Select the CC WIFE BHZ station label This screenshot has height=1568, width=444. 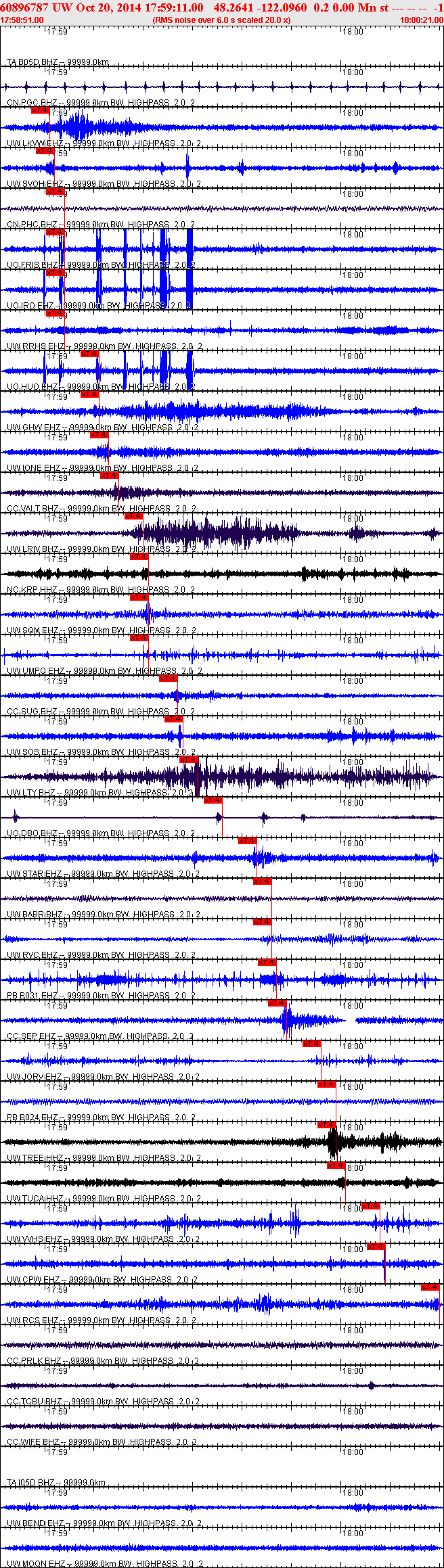tap(101, 1442)
